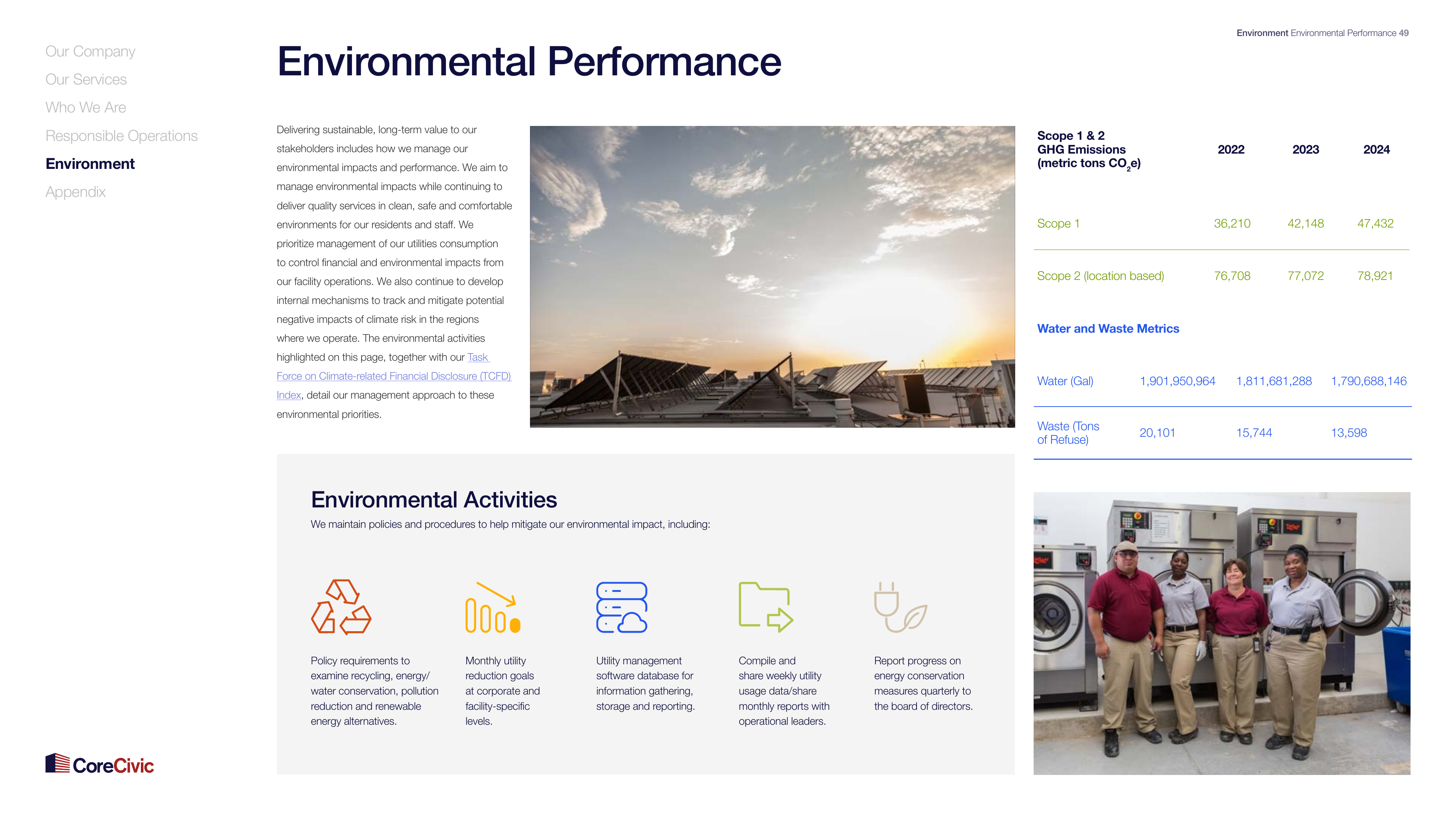Open the Our Services section
The height and width of the screenshot is (819, 1456).
tap(86, 79)
